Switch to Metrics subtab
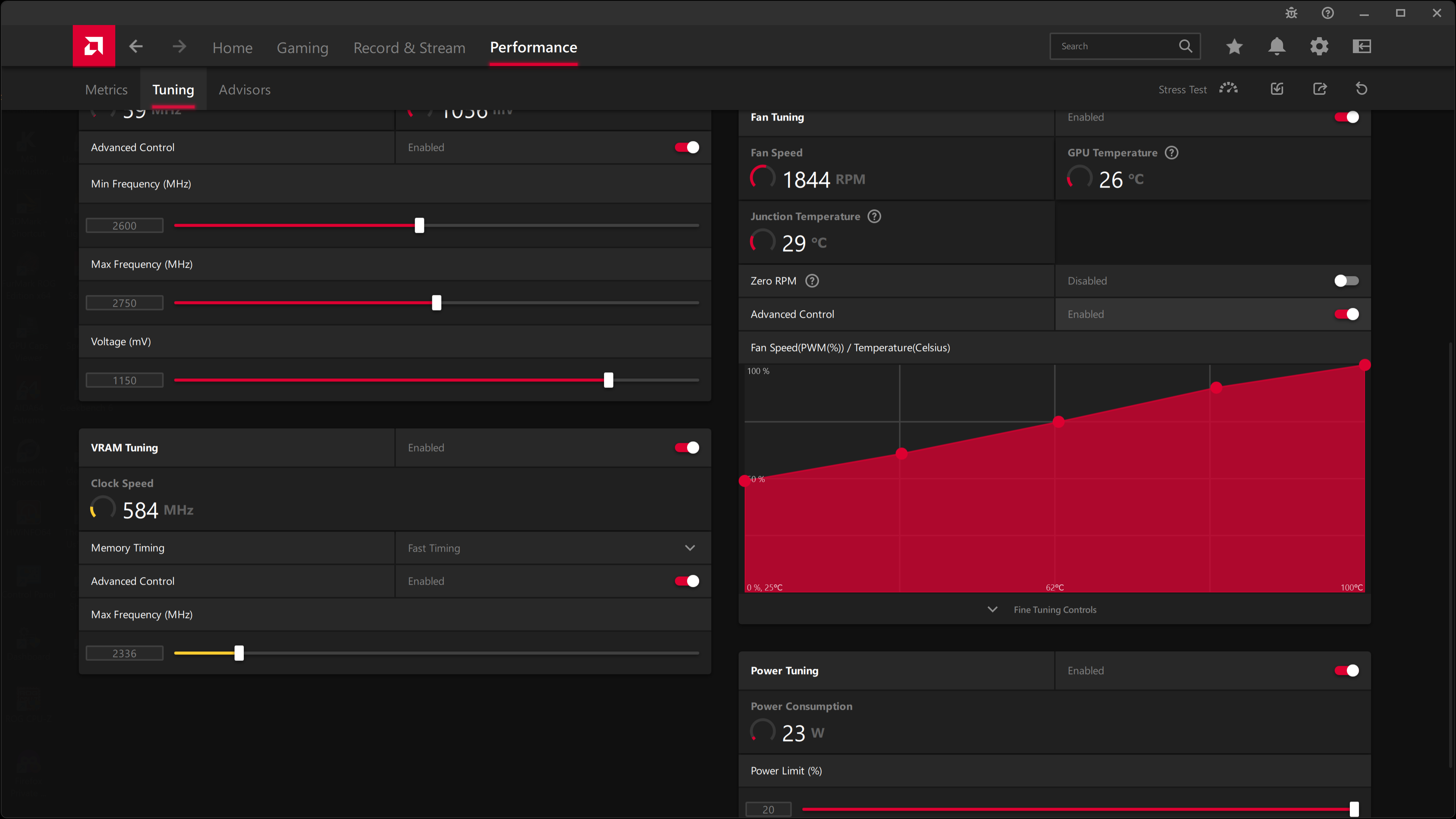Screen dimensions: 1456x819 pyautogui.click(x=106, y=89)
